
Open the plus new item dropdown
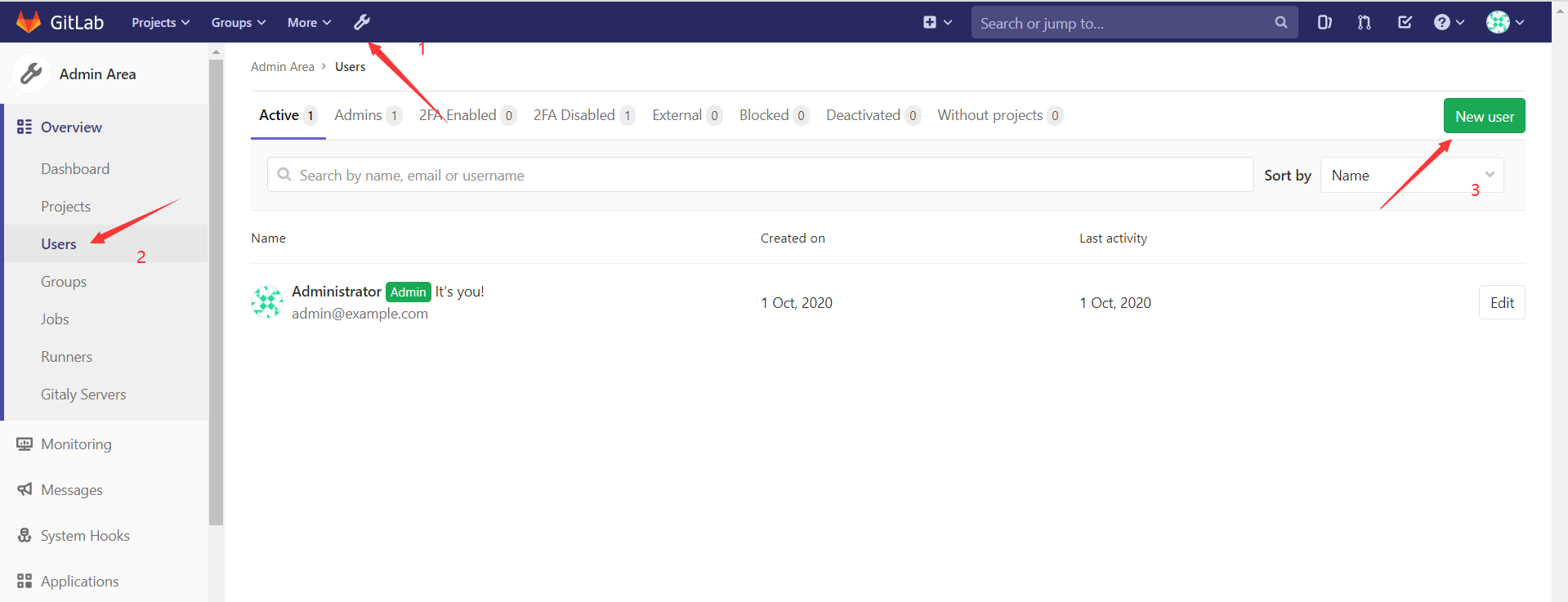tap(936, 22)
